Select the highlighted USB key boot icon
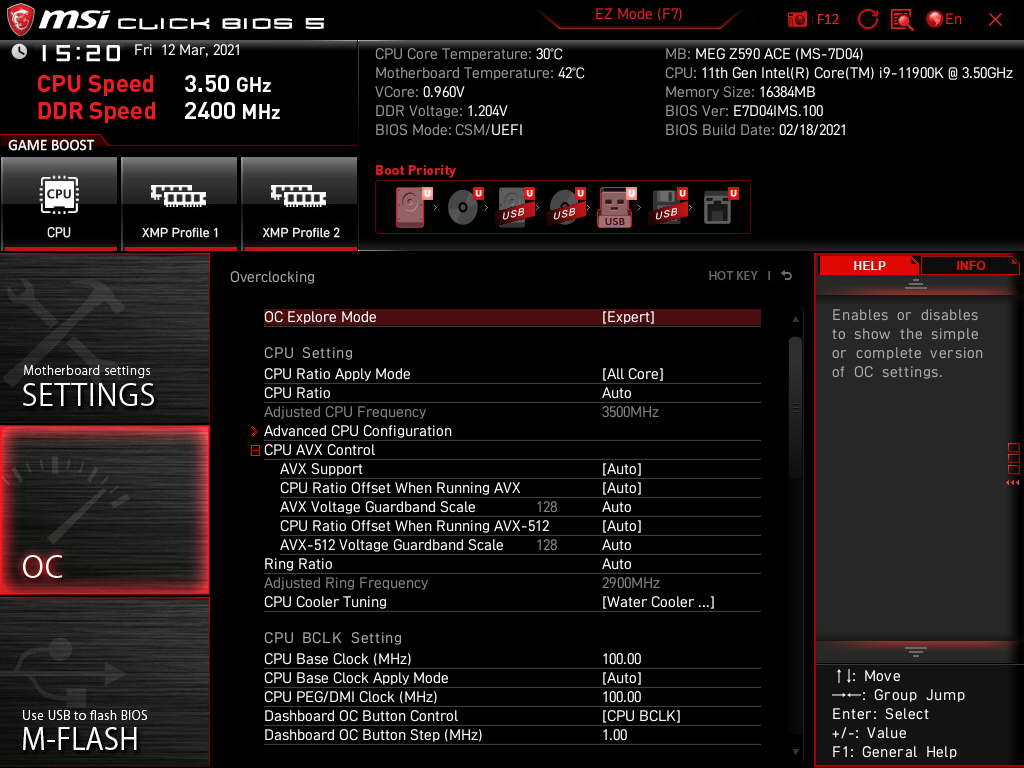Screen dimensions: 1024x768 pyautogui.click(x=616, y=206)
